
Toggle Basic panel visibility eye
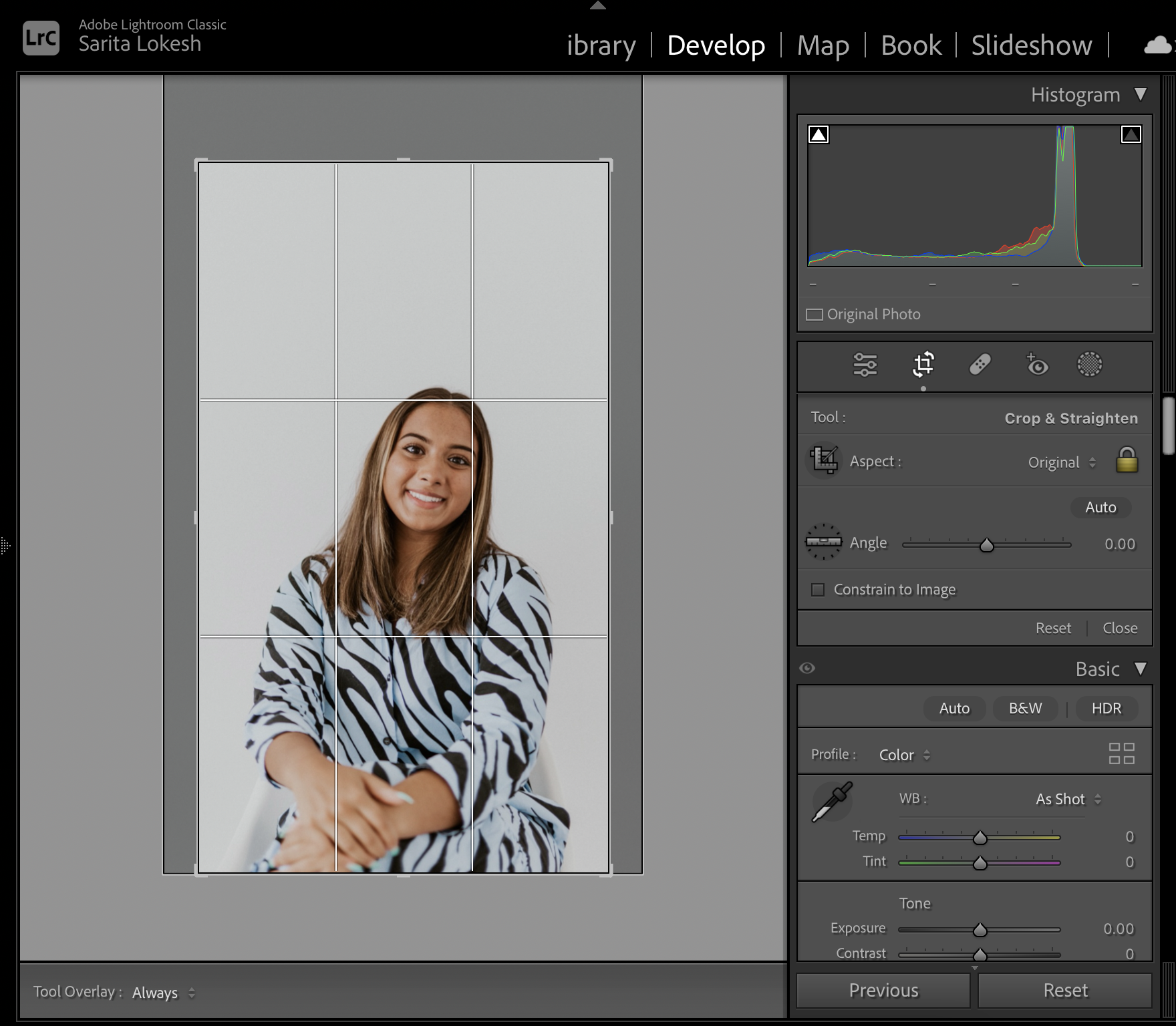tap(807, 669)
